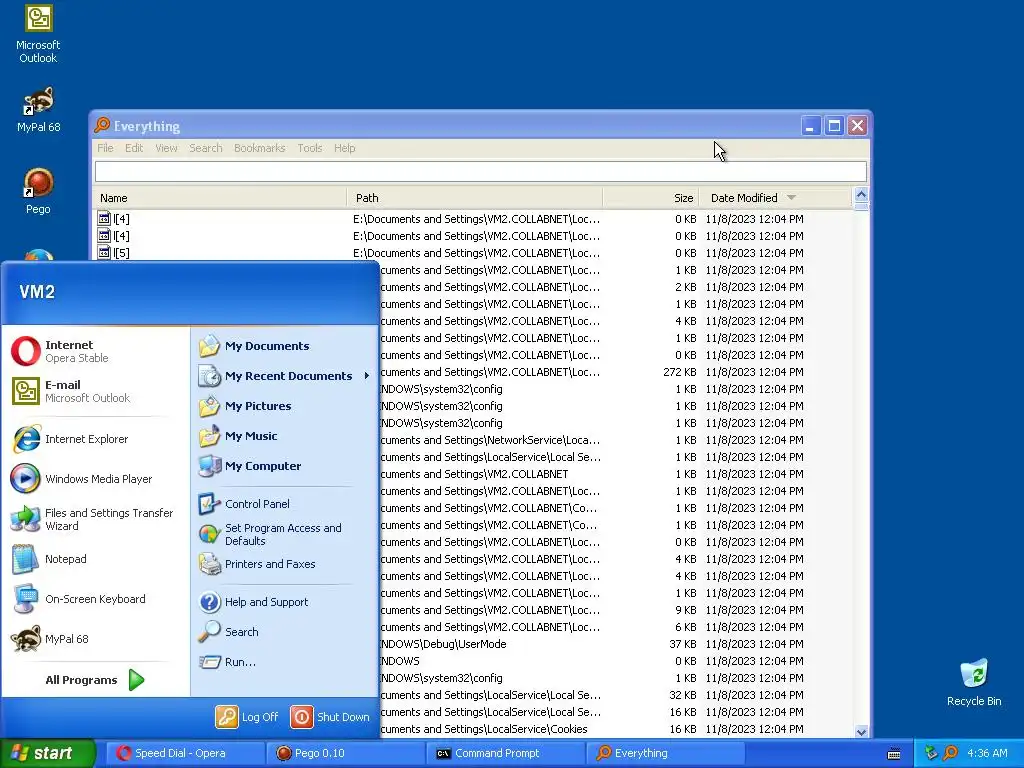1024x768 pixels.
Task: Switch to Pego 0.10 taskbar button
Action: pyautogui.click(x=347, y=753)
